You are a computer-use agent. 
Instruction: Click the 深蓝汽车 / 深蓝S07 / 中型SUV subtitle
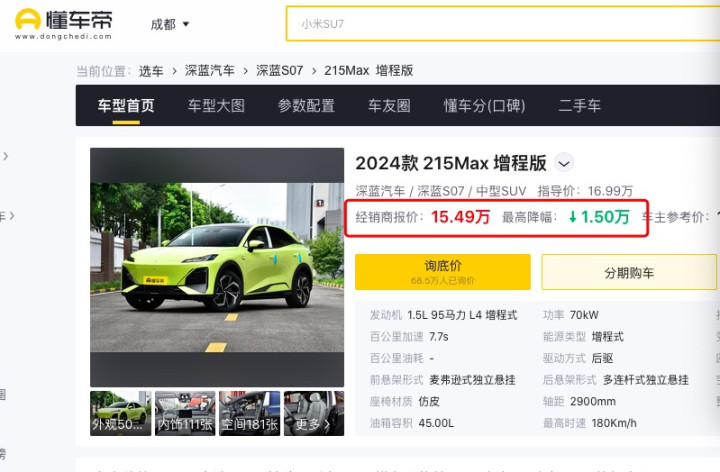coord(441,191)
